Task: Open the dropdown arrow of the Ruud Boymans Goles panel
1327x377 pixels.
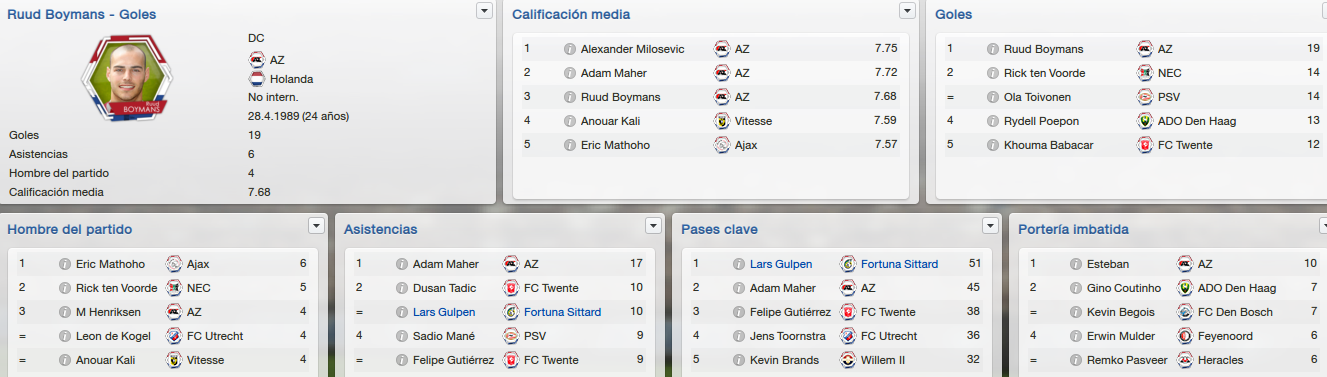Action: point(484,10)
